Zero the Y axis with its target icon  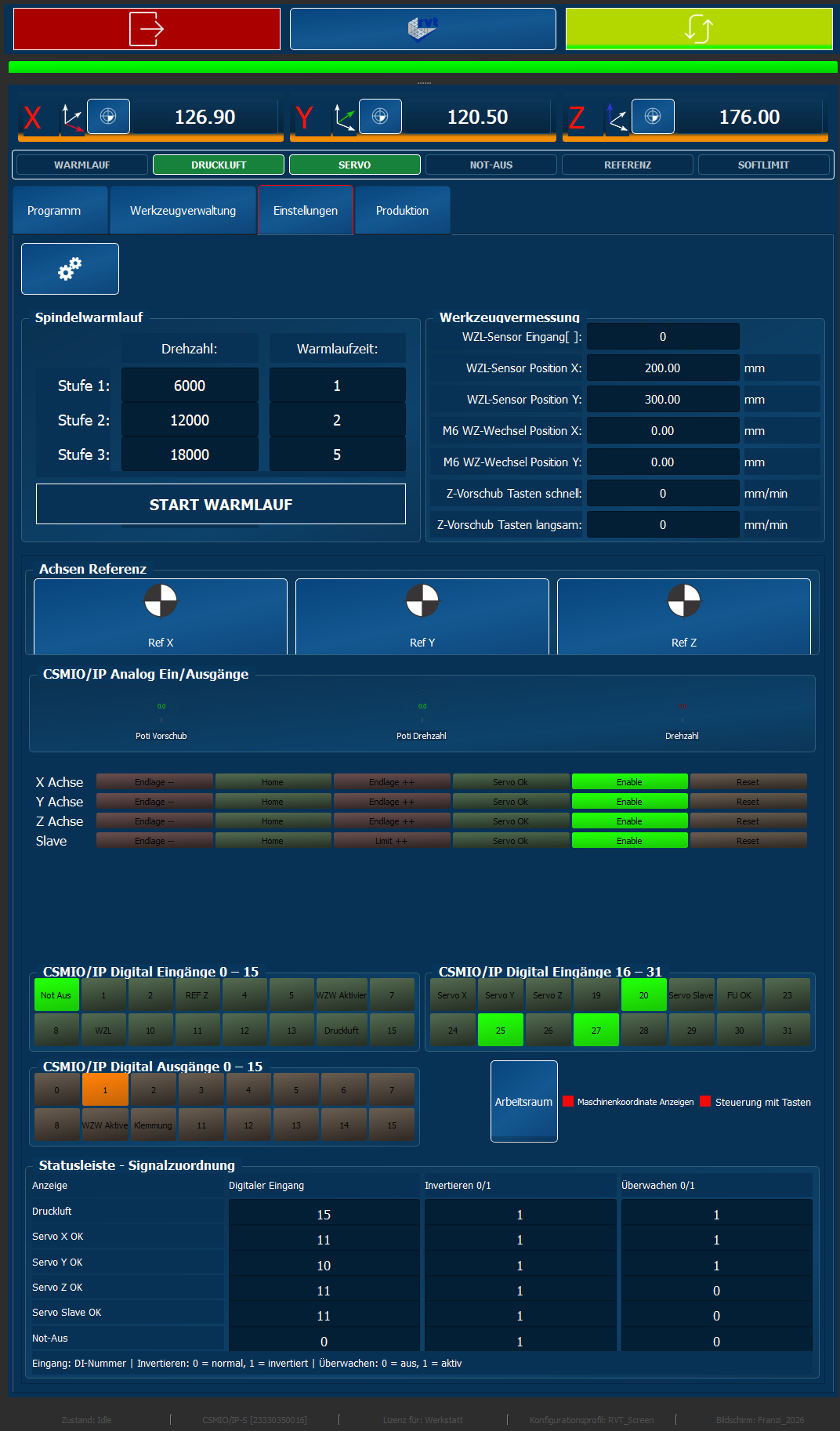coord(380,117)
